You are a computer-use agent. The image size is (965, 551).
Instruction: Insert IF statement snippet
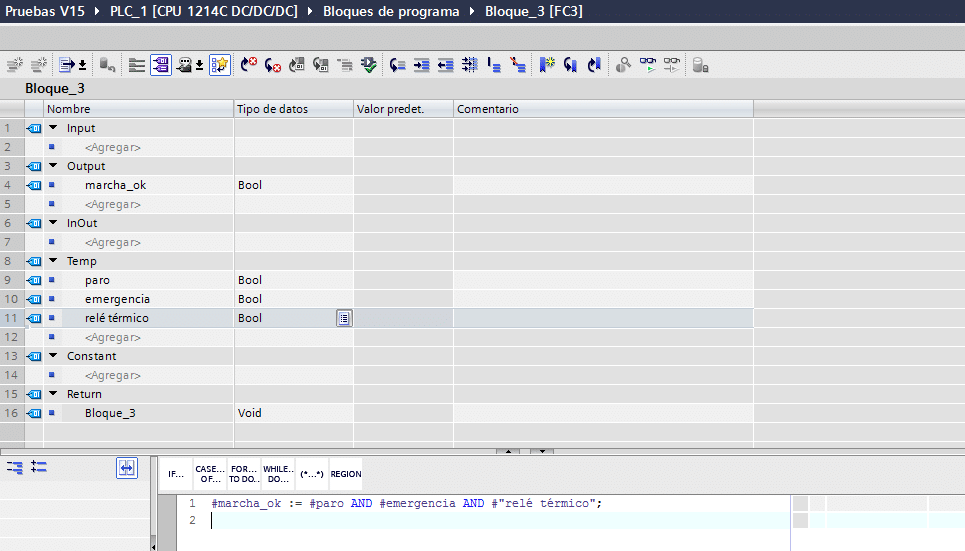(175, 474)
